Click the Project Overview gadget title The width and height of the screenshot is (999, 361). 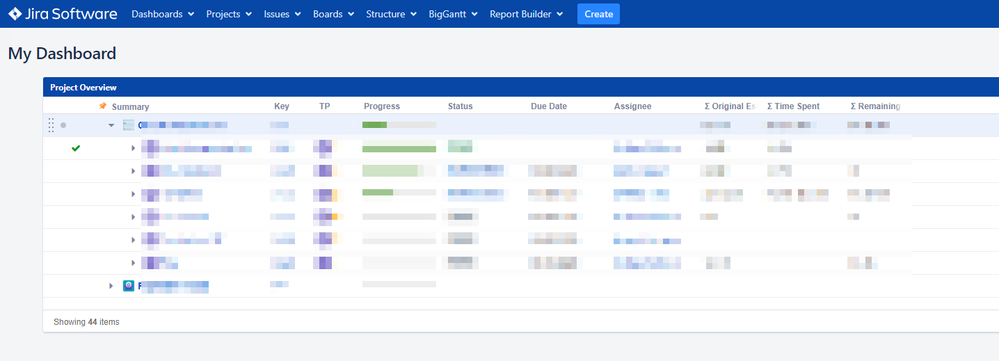click(83, 87)
